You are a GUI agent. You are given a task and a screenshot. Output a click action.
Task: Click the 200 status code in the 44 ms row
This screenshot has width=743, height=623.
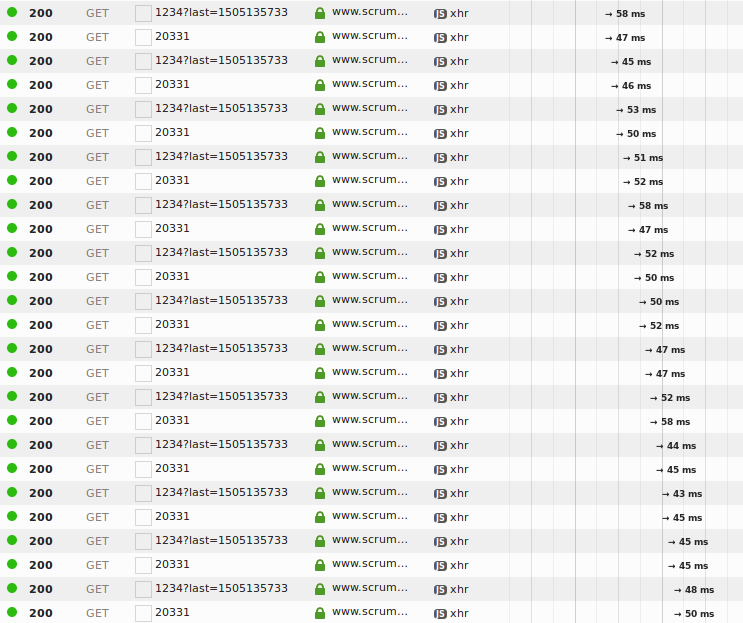pyautogui.click(x=41, y=445)
